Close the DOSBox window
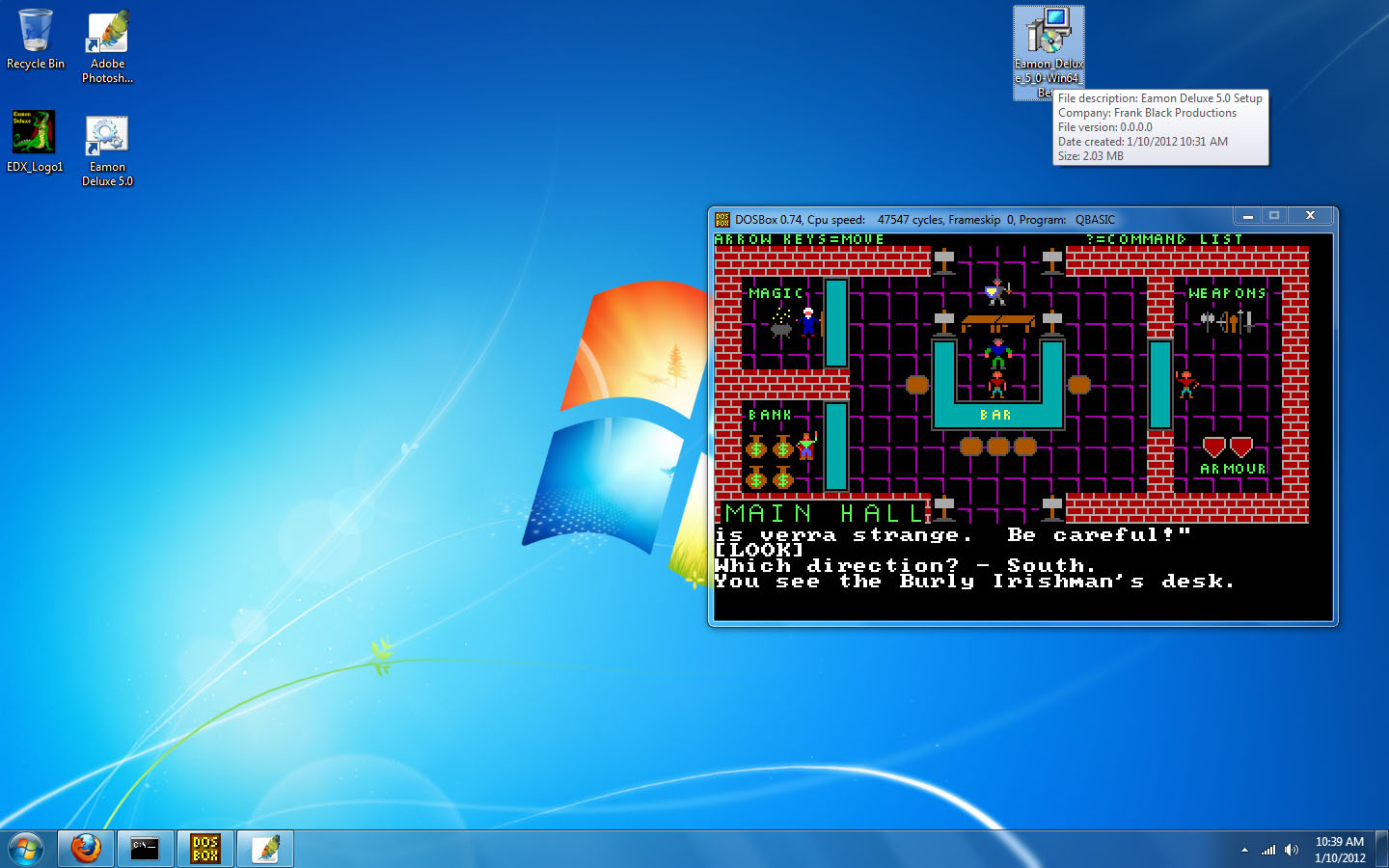Screen dimensions: 1389x868 click(x=1310, y=216)
